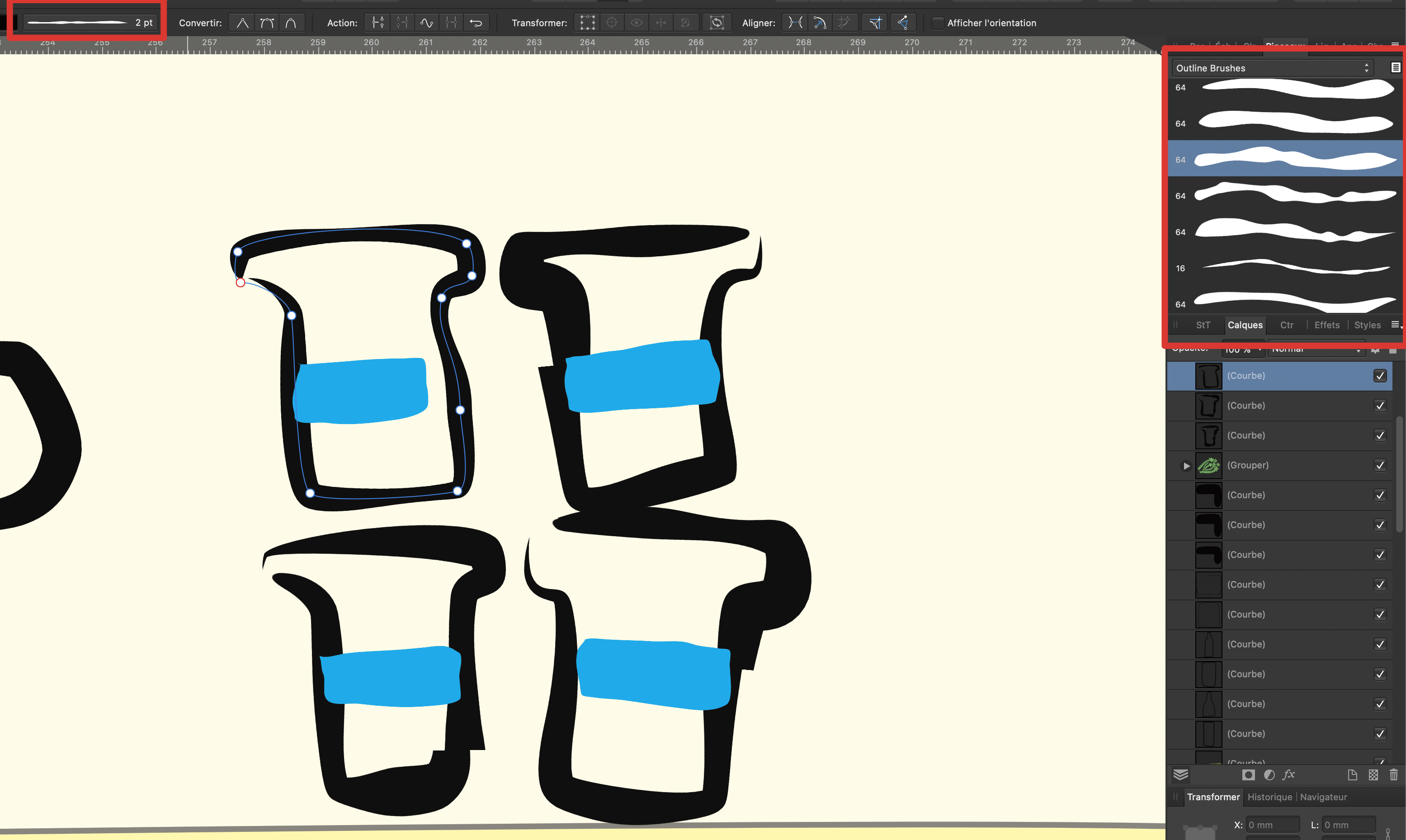The height and width of the screenshot is (840, 1406).
Task: Add mask layer icon
Action: point(1248,775)
